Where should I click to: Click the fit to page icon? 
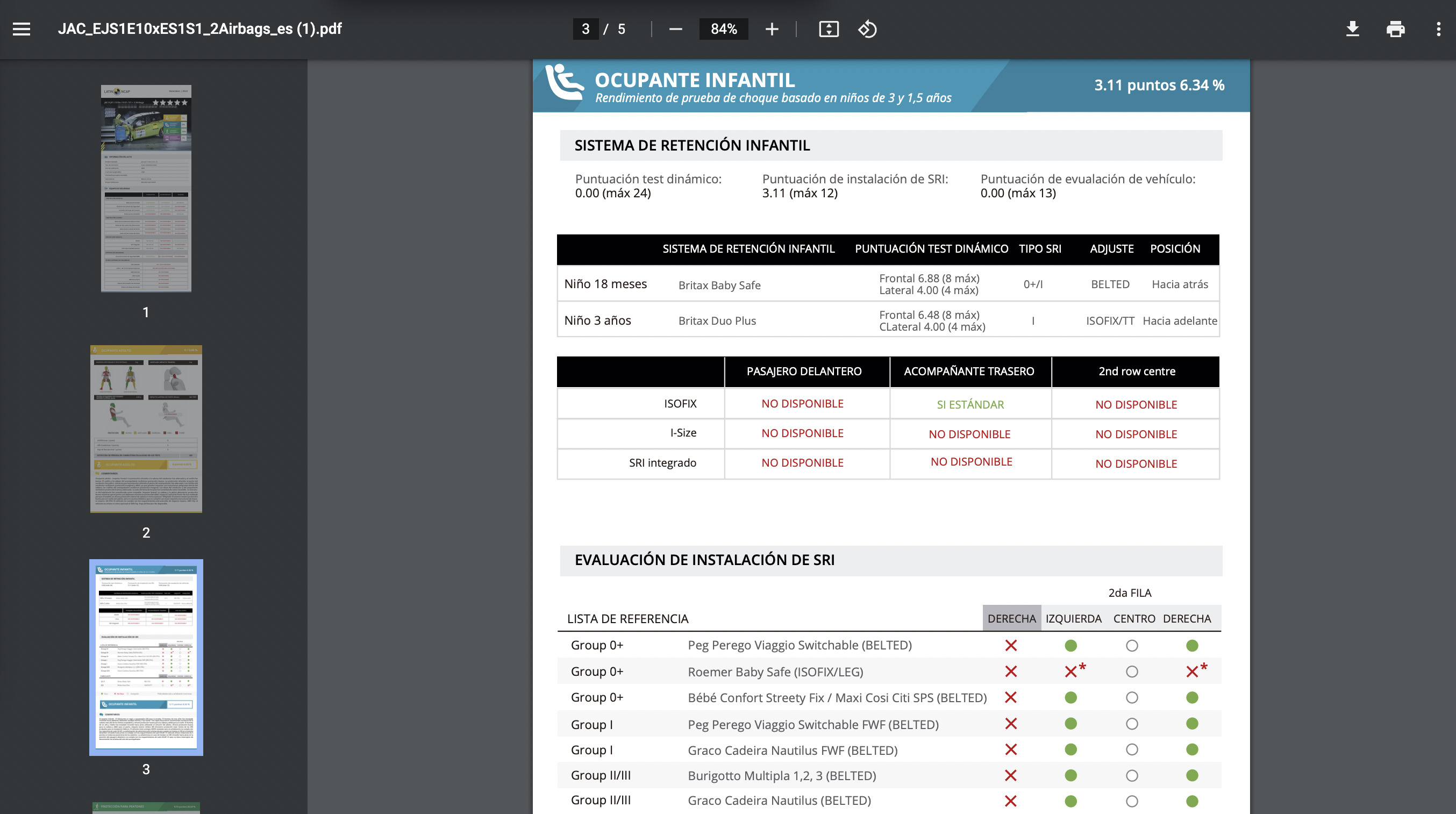tap(829, 29)
